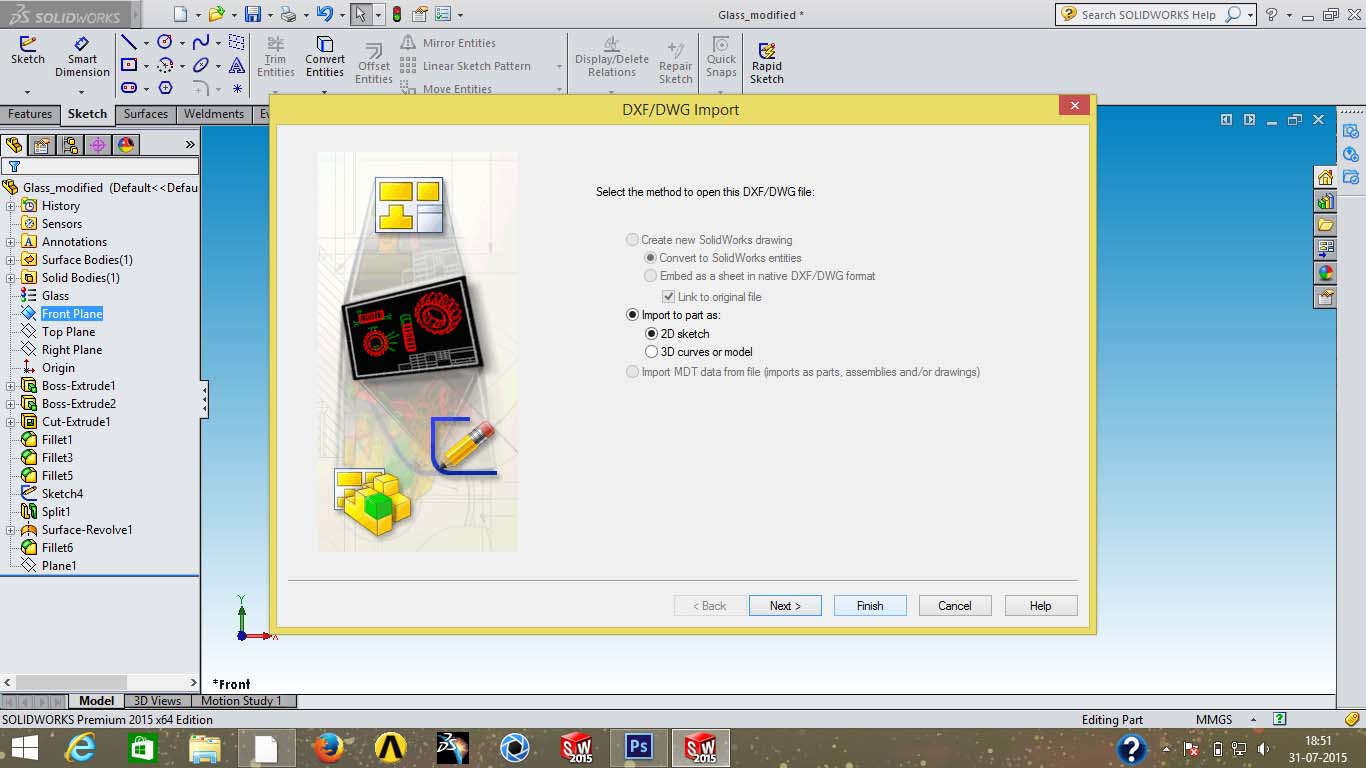Click the Cancel button
The height and width of the screenshot is (768, 1366).
955,606
